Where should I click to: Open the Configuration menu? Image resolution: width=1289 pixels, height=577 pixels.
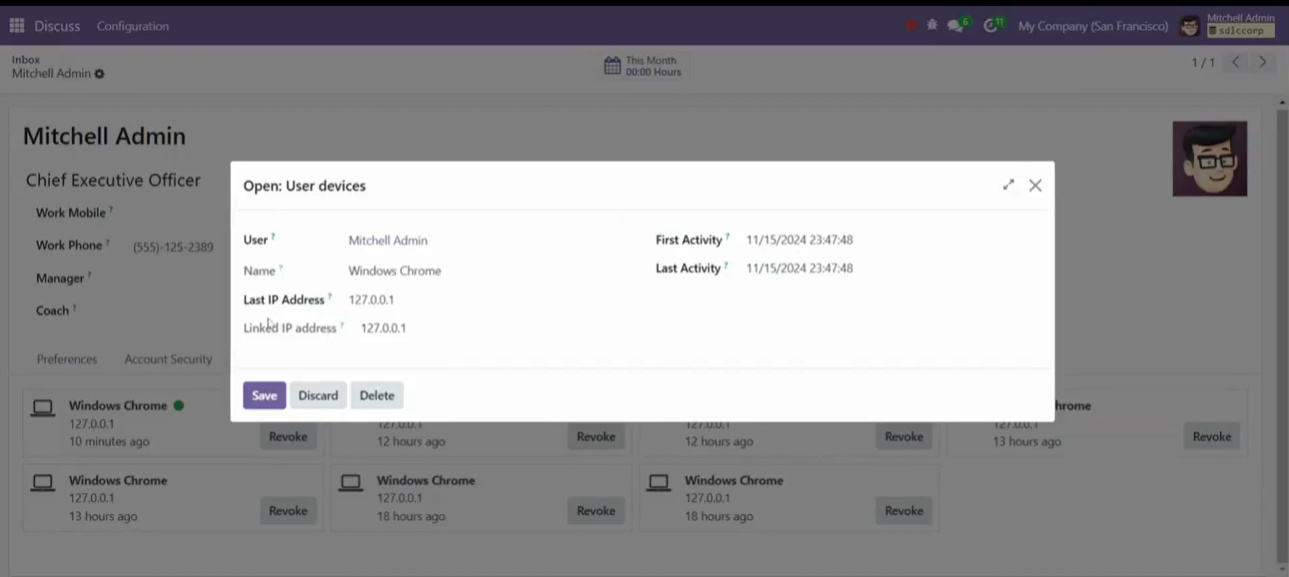[133, 26]
